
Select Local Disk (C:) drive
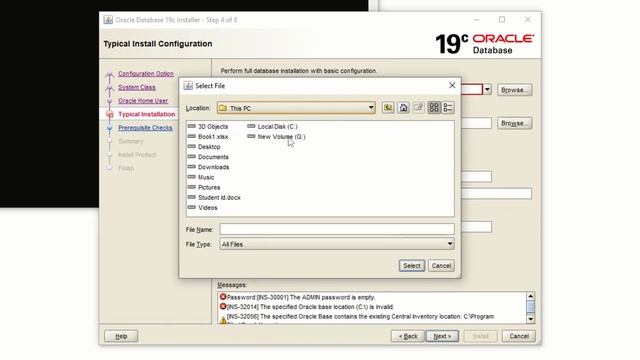pyautogui.click(x=278, y=127)
